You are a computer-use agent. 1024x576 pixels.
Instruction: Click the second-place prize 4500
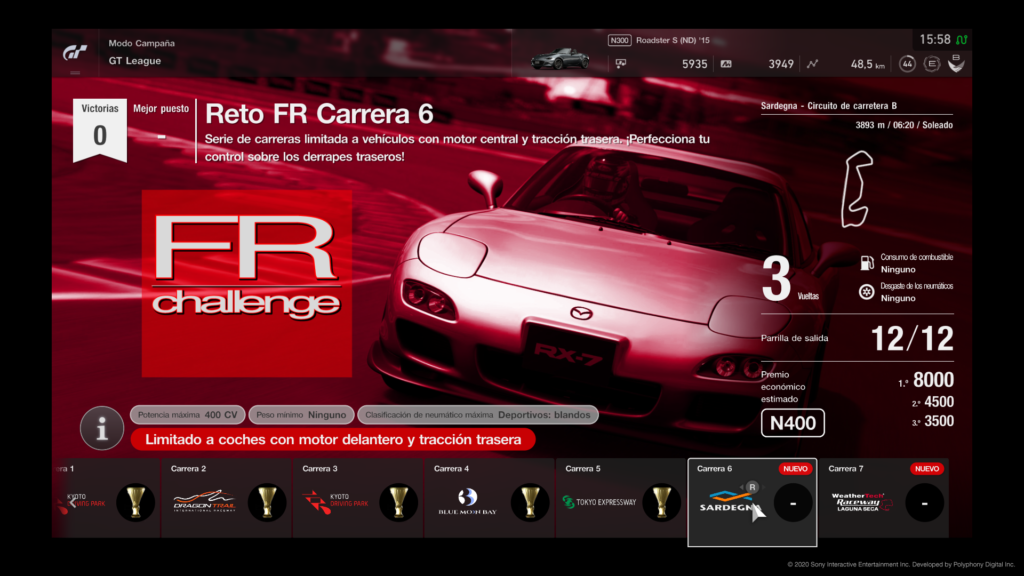click(x=938, y=402)
